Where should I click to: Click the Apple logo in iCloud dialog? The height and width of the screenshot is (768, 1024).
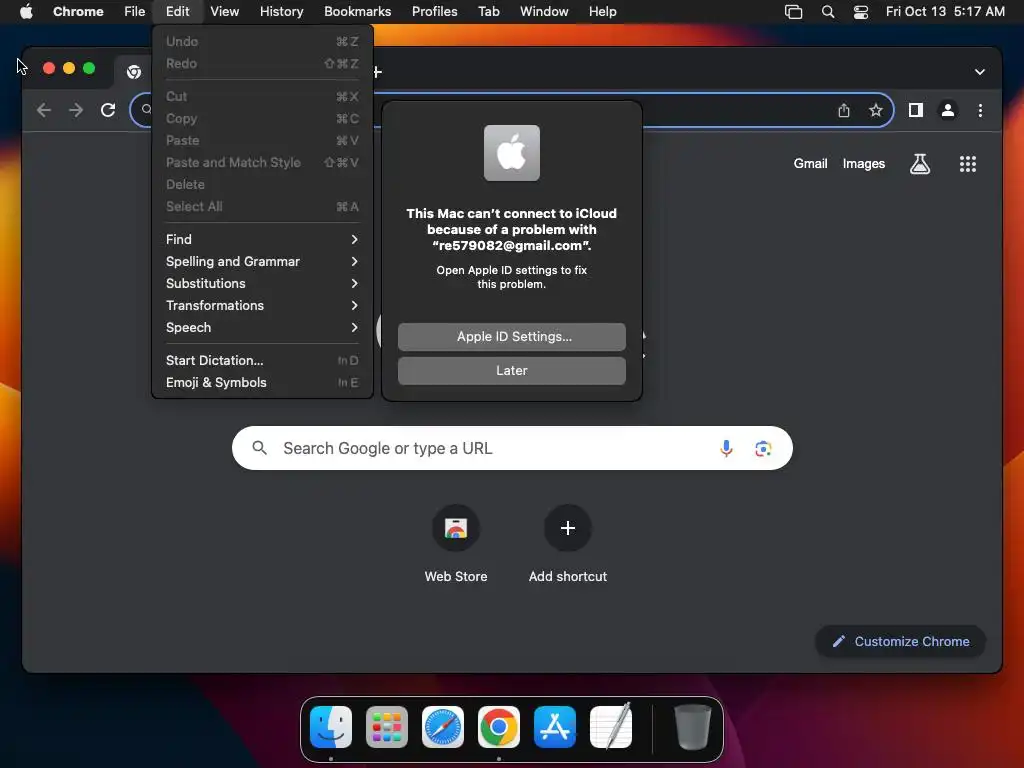coord(511,153)
